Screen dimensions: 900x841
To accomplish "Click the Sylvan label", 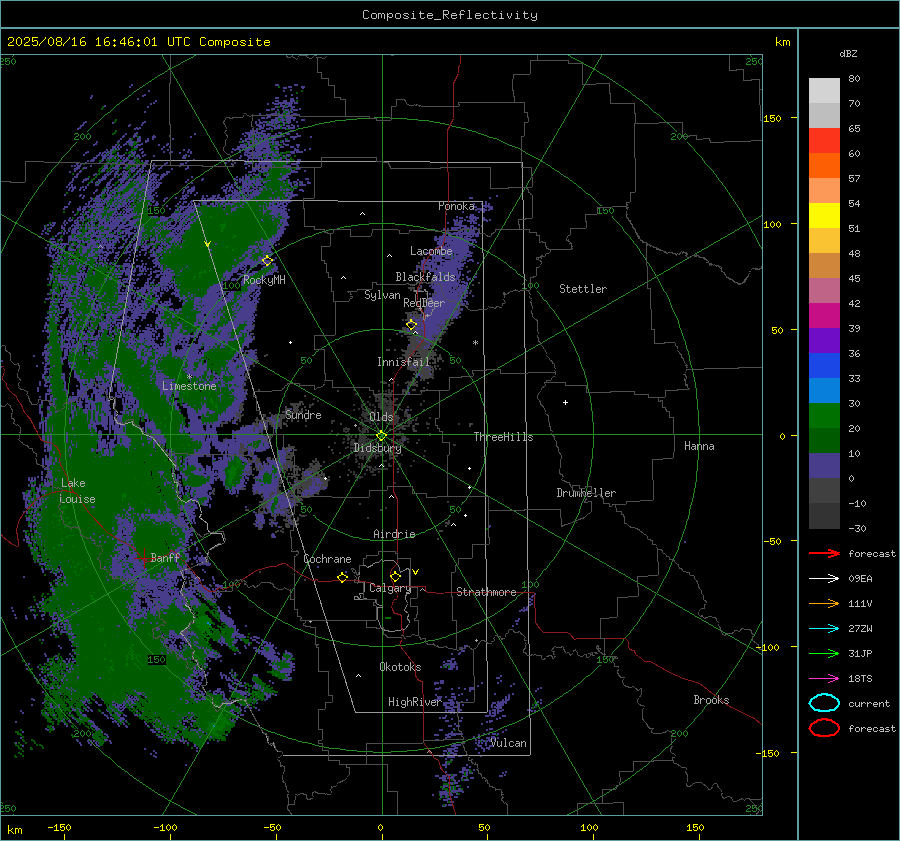I will [x=382, y=295].
